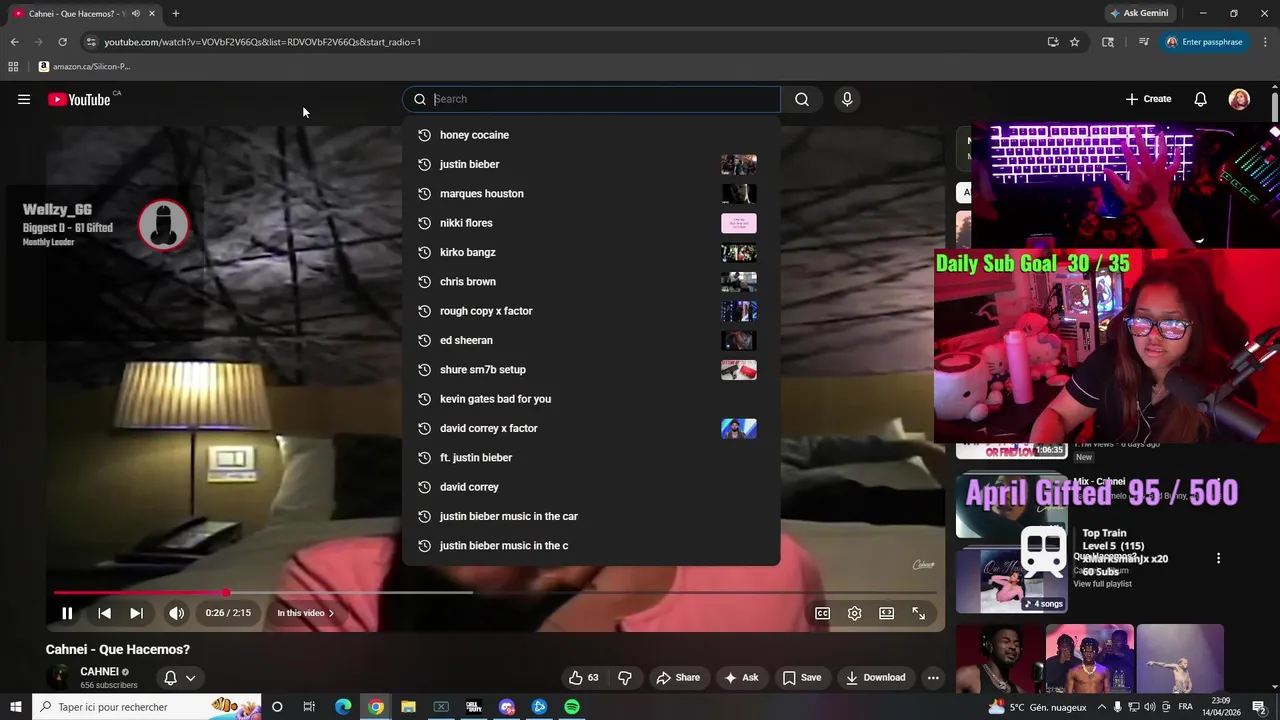
Task: Go to YouTube home via logo
Action: (x=79, y=99)
